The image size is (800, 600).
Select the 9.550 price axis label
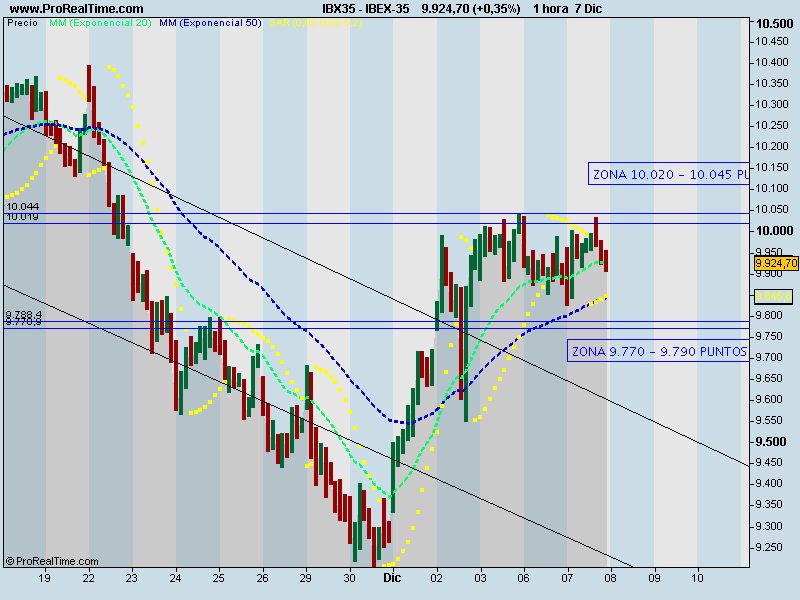point(769,420)
